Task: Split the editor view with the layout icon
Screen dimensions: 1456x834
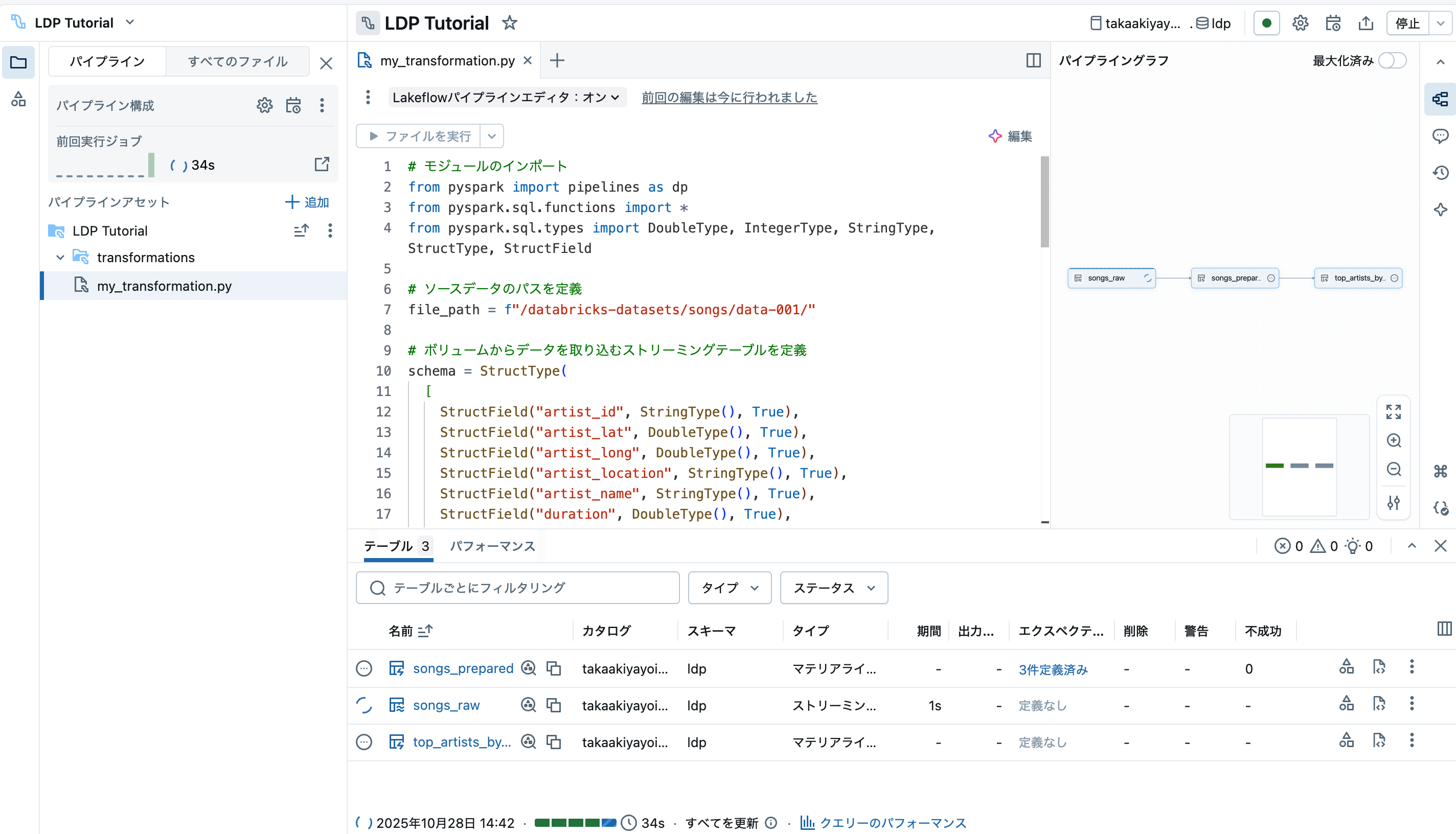Action: tap(1033, 60)
